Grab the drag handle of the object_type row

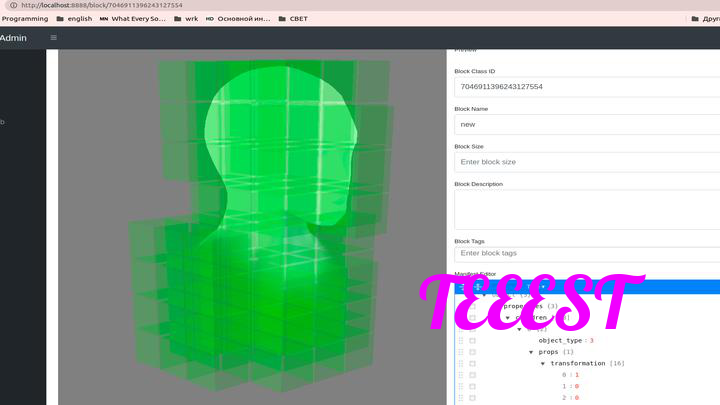(x=461, y=341)
